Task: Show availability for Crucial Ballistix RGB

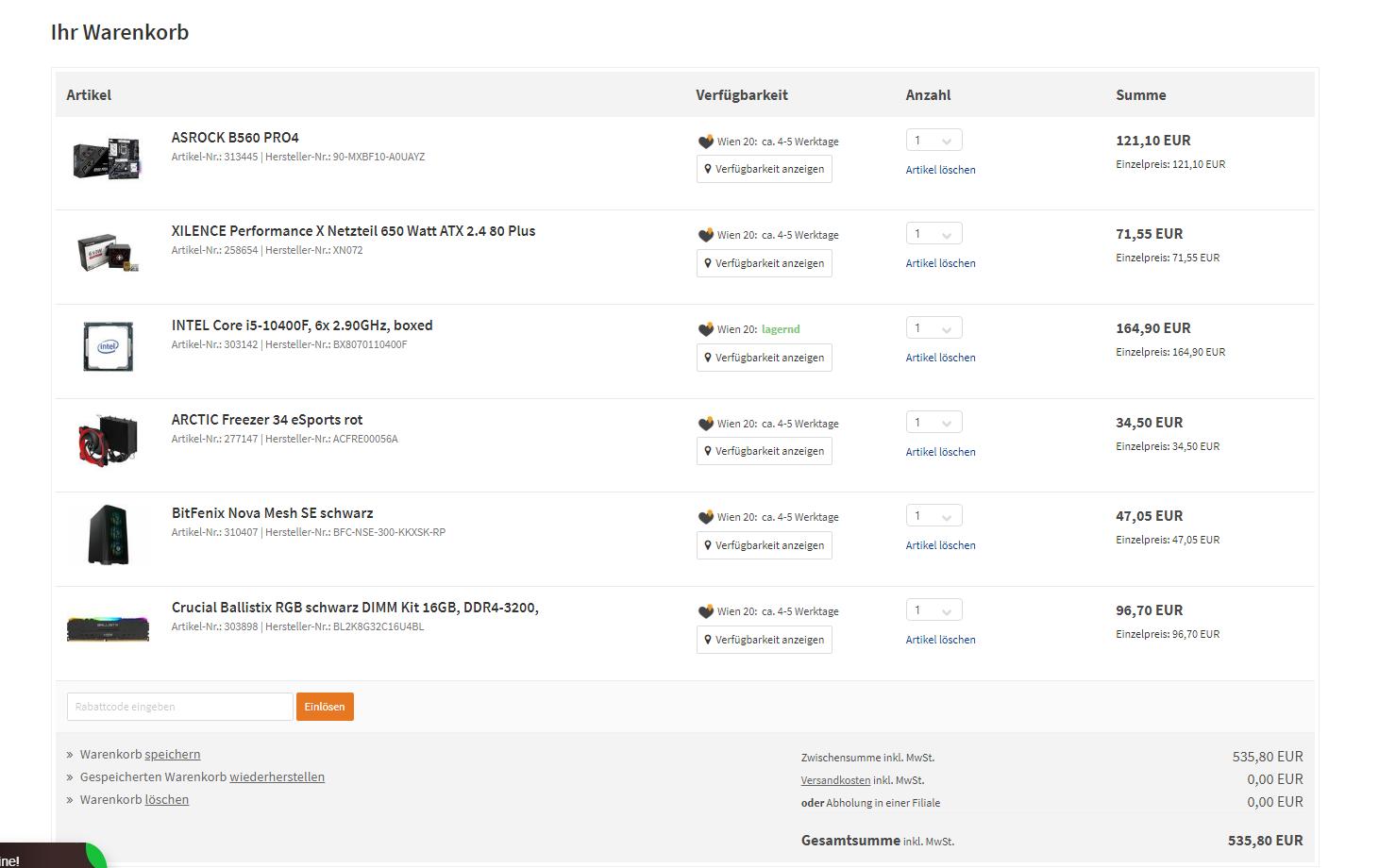Action: (x=765, y=640)
